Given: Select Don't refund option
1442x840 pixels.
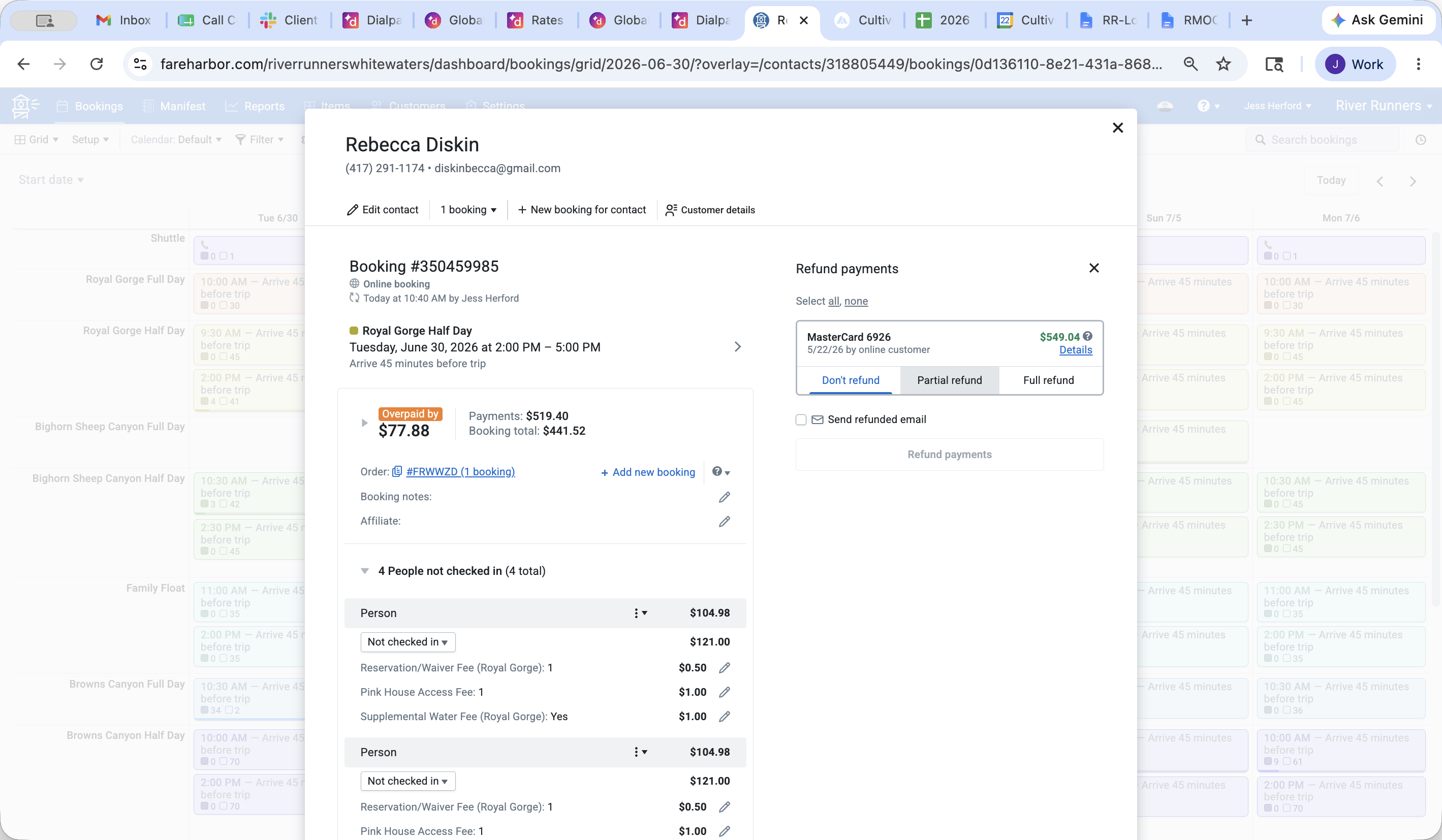Looking at the screenshot, I should [851, 380].
